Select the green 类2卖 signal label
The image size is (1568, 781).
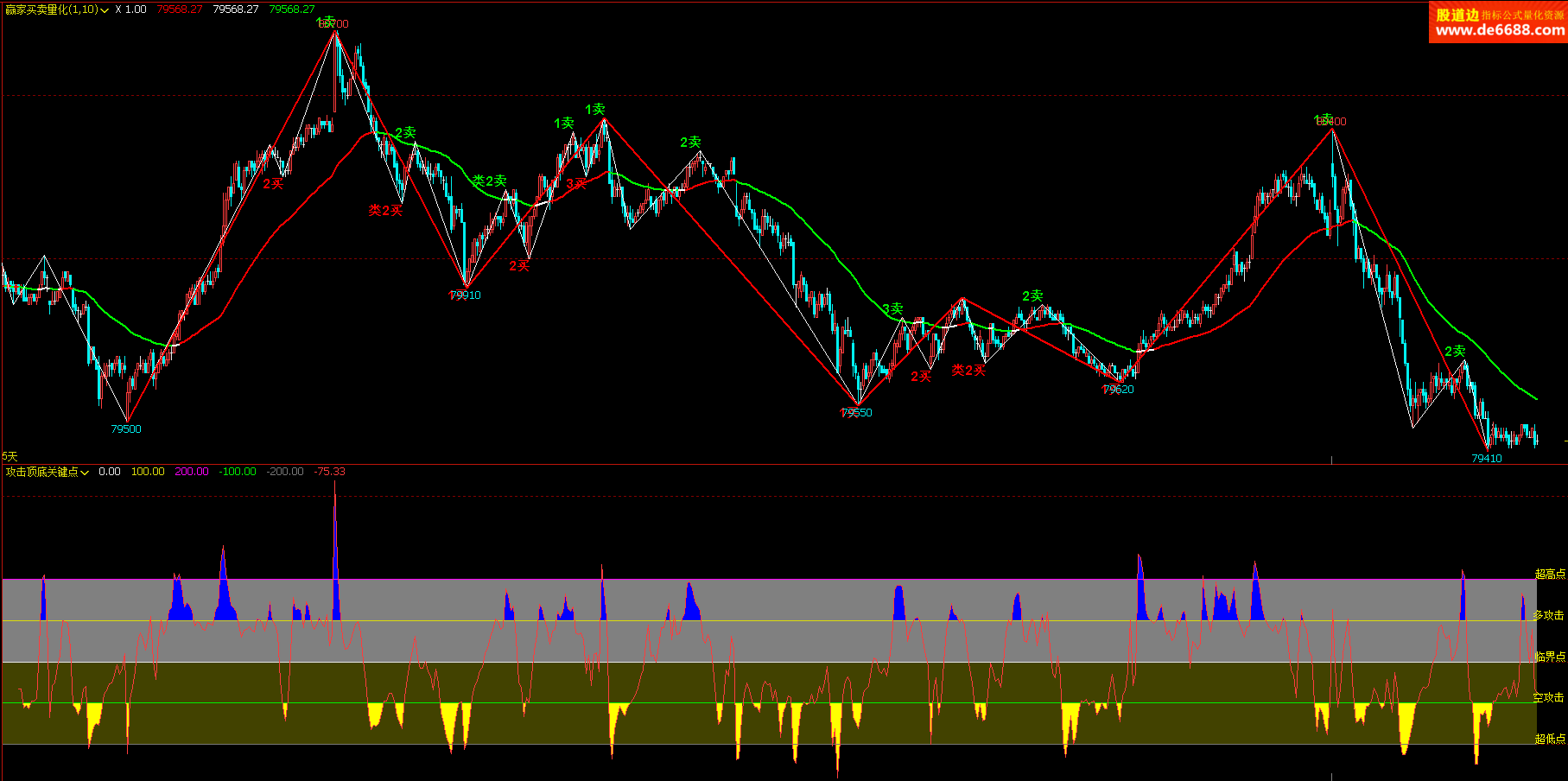point(489,181)
